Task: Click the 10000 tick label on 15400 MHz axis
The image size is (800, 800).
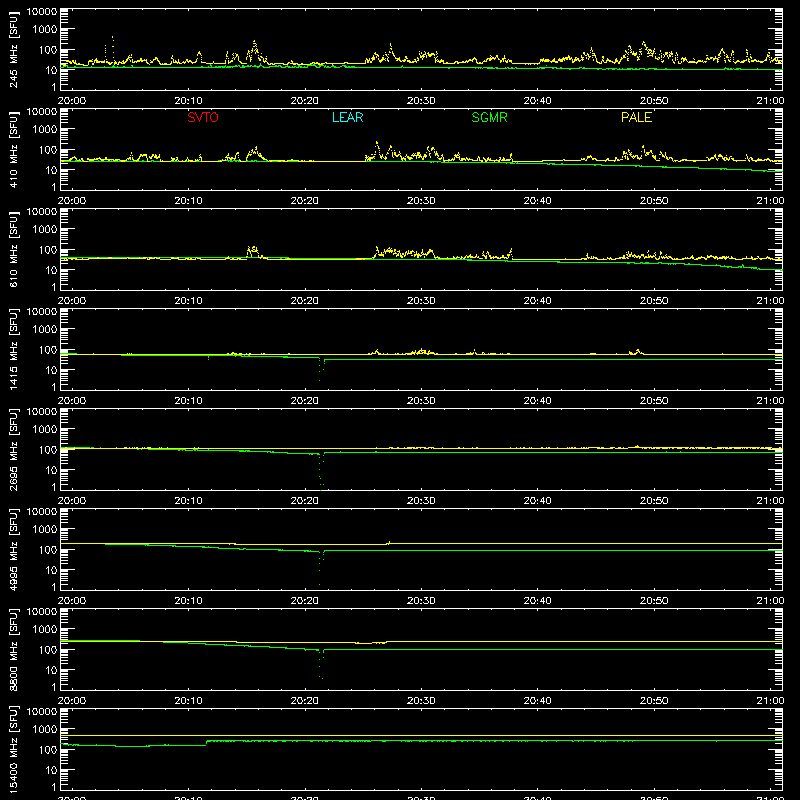Action: [x=42, y=712]
